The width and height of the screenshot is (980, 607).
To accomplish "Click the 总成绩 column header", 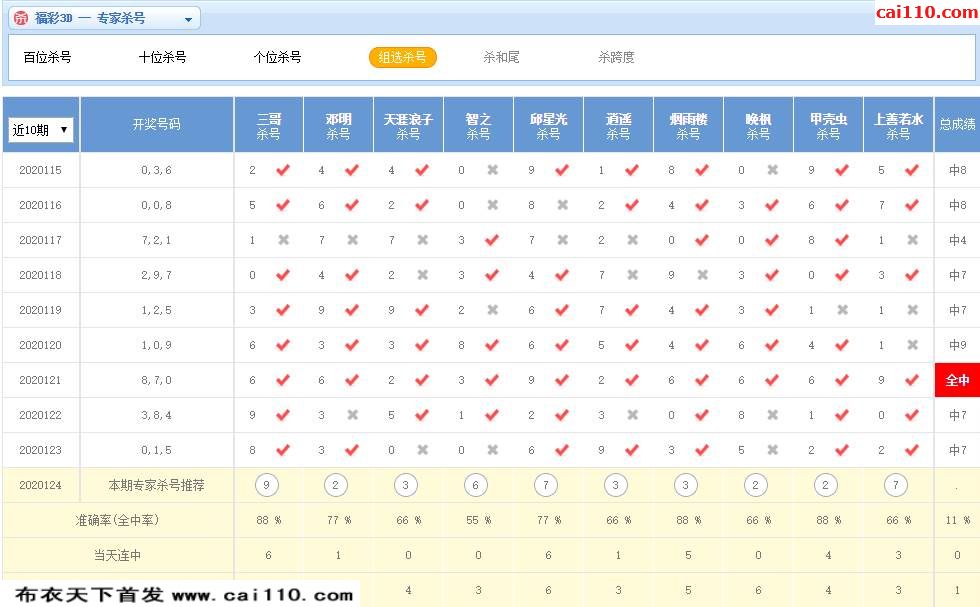I will coord(958,125).
